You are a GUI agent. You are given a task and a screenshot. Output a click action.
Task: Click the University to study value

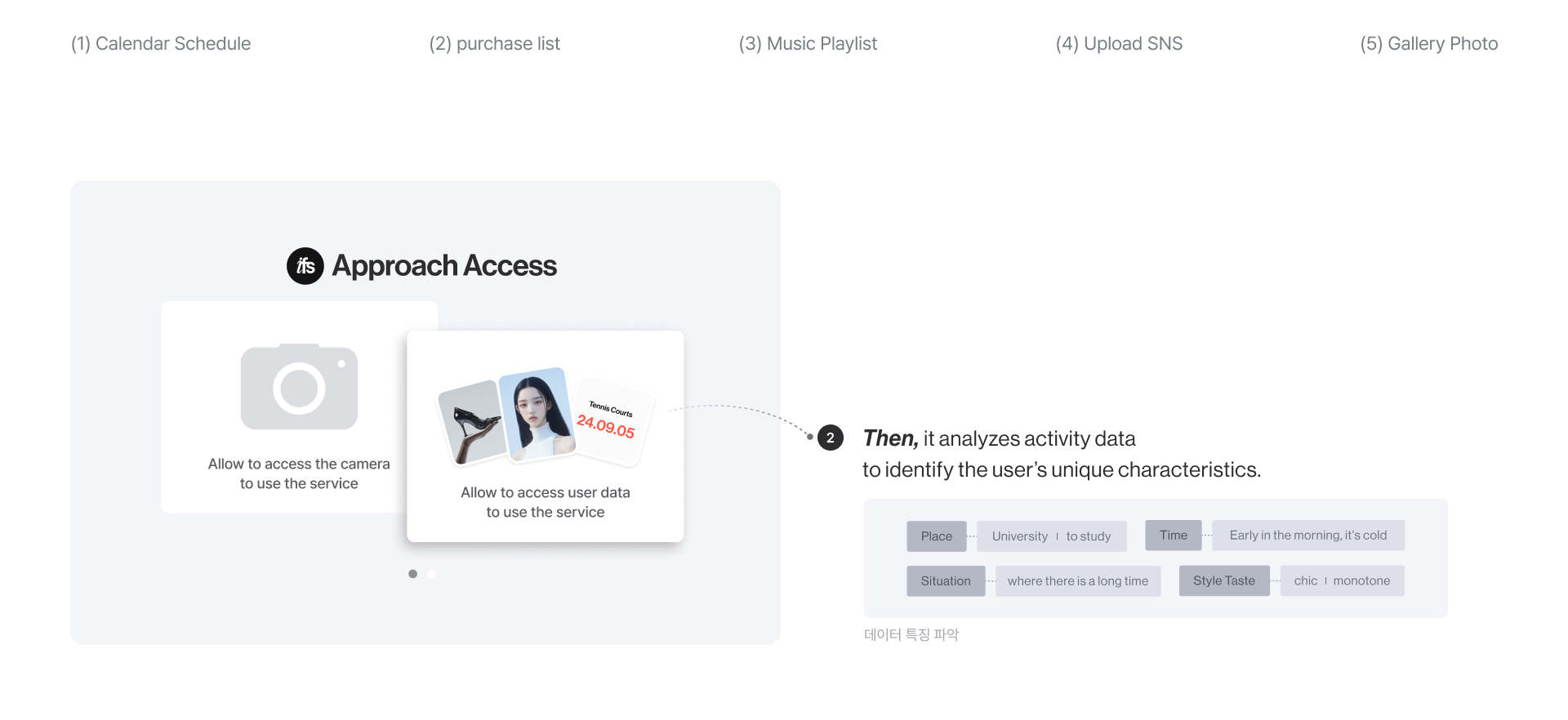point(1052,536)
